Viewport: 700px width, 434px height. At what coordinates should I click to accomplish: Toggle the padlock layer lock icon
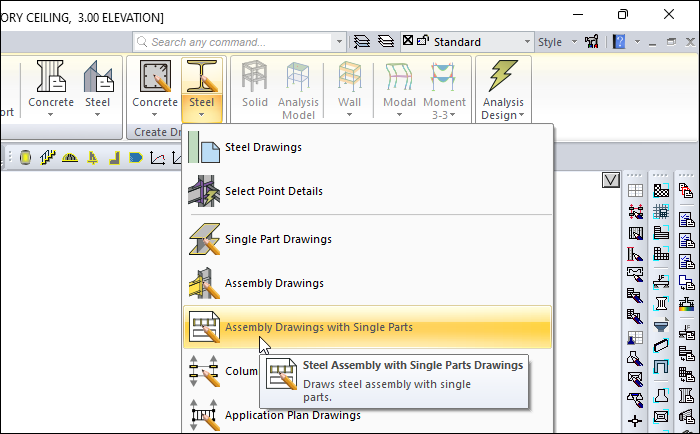click(422, 41)
